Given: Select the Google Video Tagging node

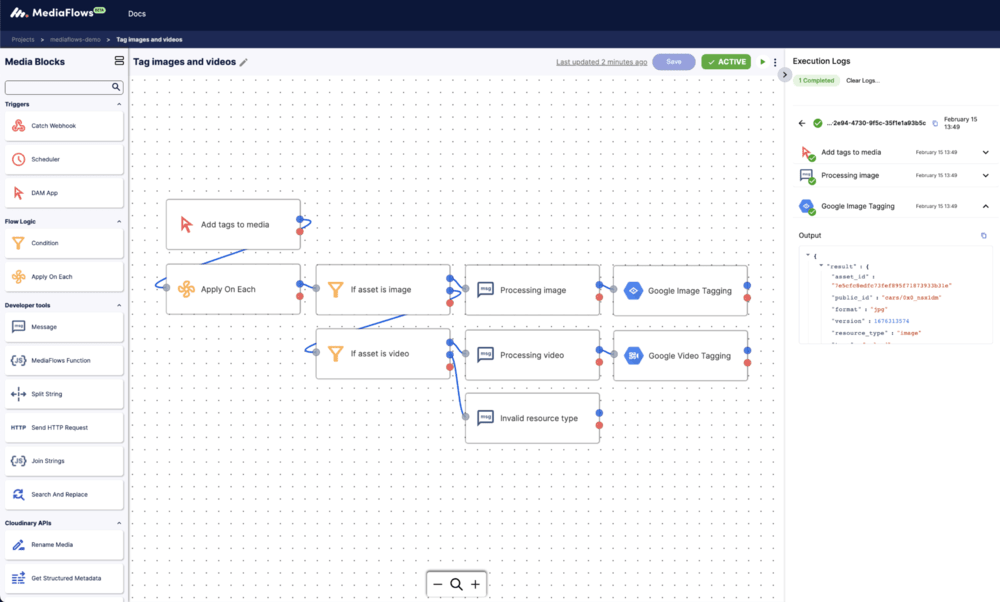Looking at the screenshot, I should point(680,355).
